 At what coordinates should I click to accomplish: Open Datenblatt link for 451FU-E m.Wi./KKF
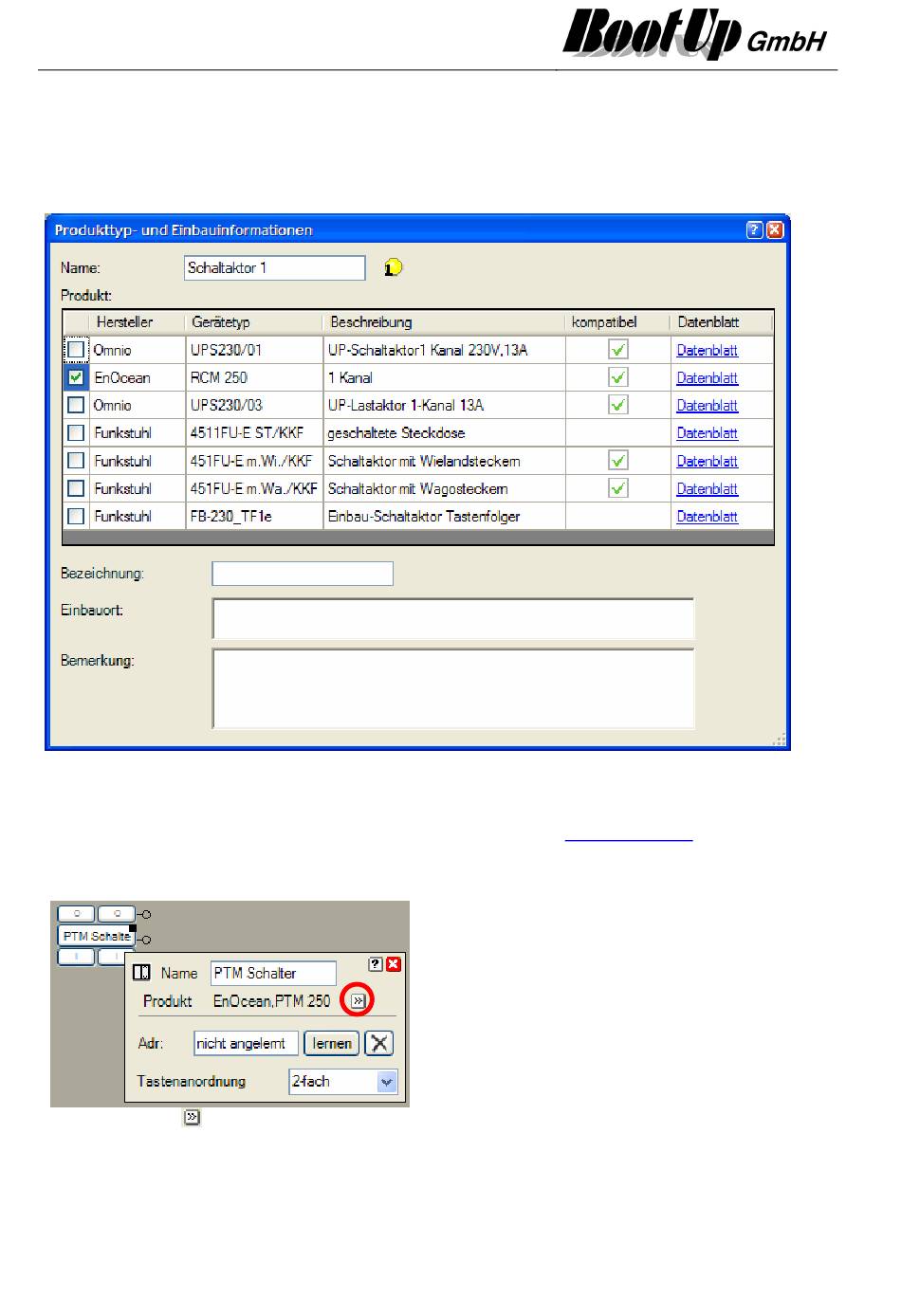(x=708, y=462)
